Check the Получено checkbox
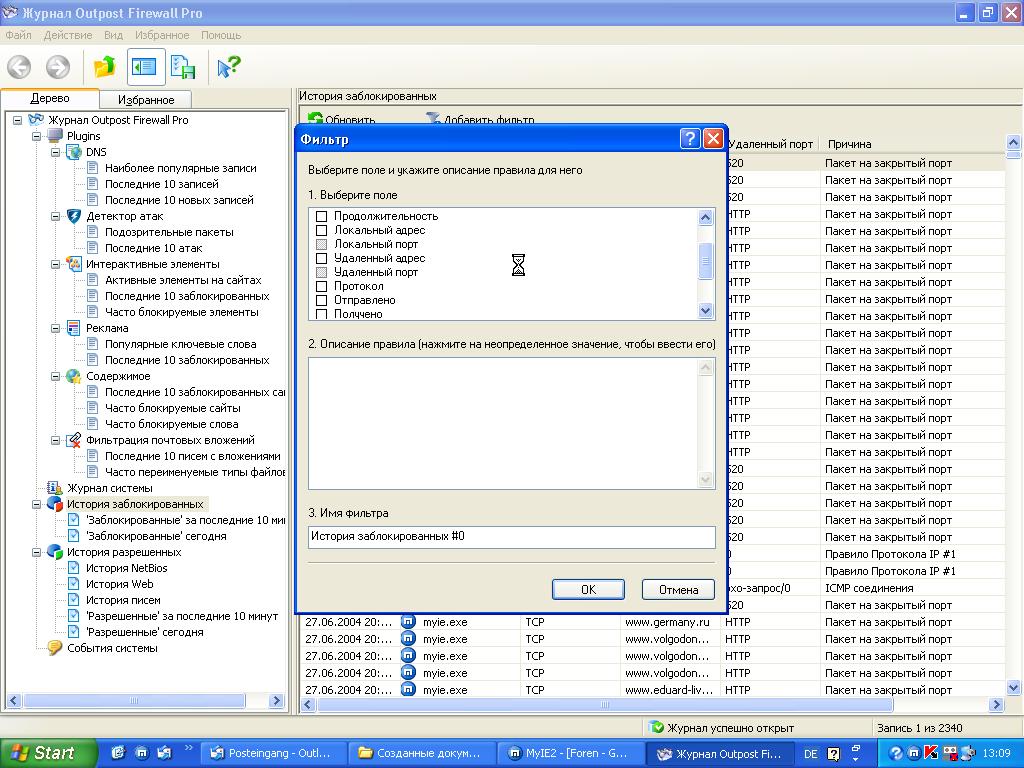The width and height of the screenshot is (1024, 768). [x=321, y=314]
